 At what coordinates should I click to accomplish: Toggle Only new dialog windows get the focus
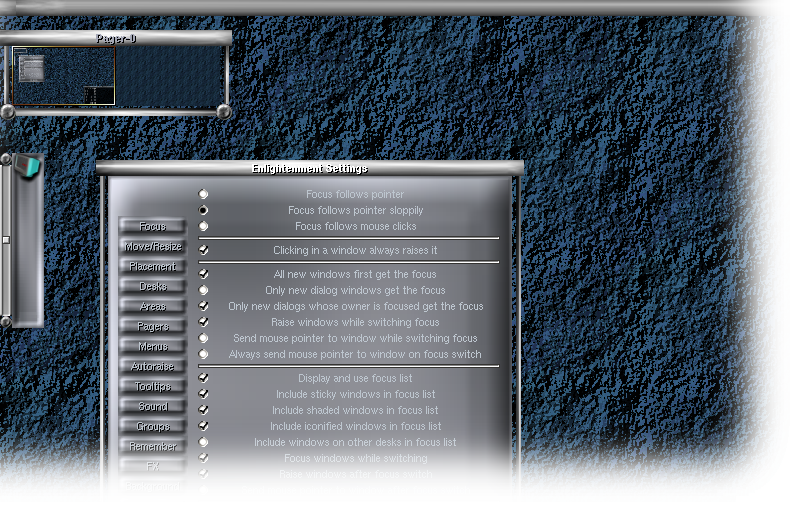pyautogui.click(x=203, y=290)
